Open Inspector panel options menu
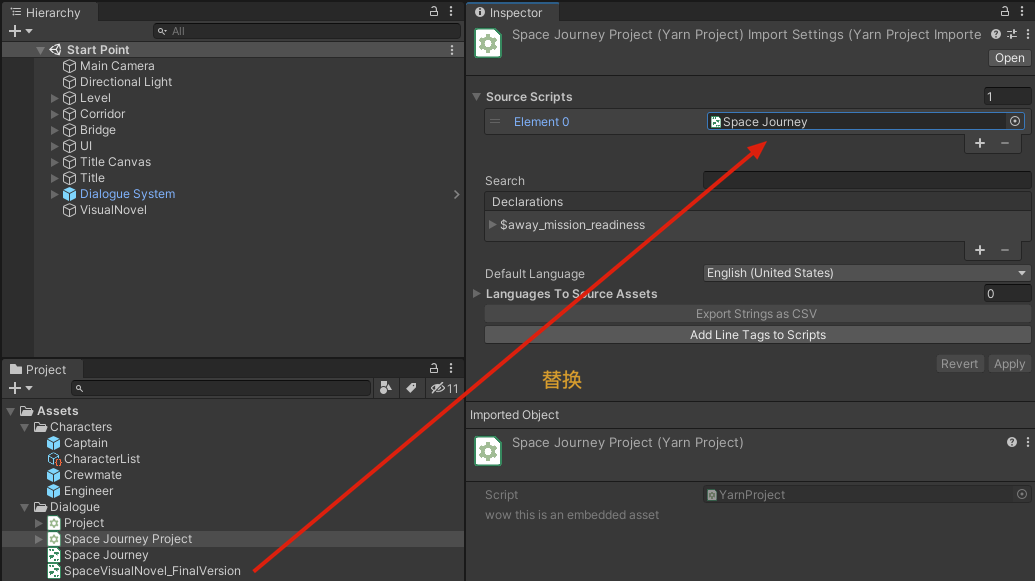Screen dimensions: 1035x581 1022,11
